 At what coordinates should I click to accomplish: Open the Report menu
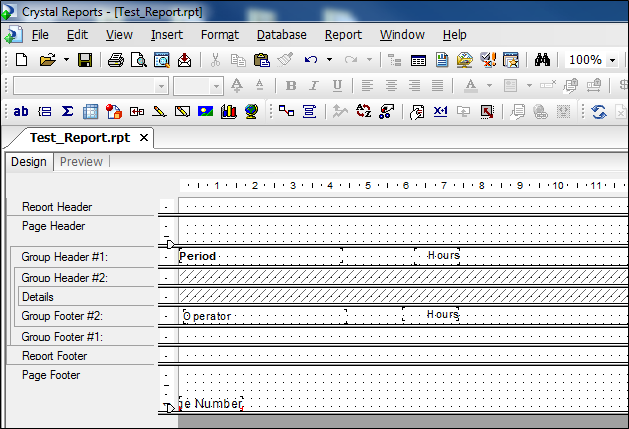click(343, 35)
